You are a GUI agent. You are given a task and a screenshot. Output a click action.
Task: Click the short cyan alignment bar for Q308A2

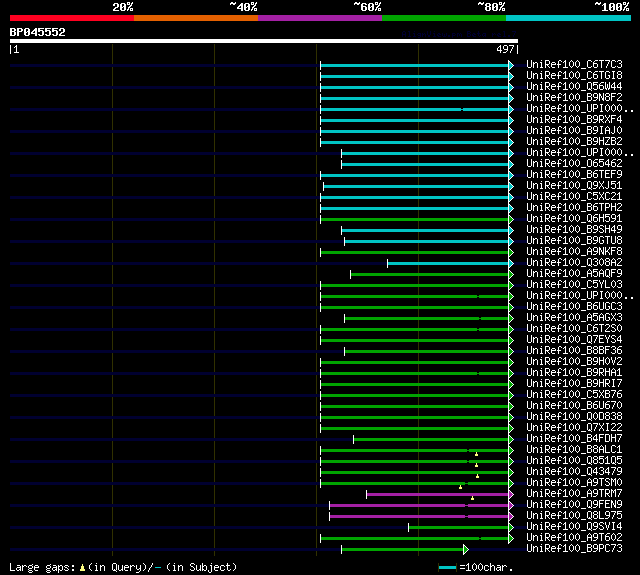pos(448,264)
